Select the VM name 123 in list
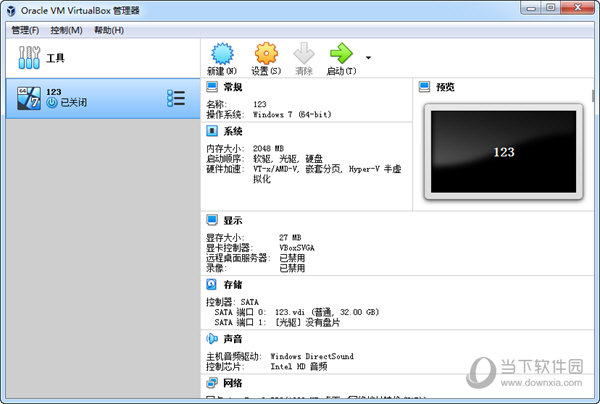 (54, 92)
